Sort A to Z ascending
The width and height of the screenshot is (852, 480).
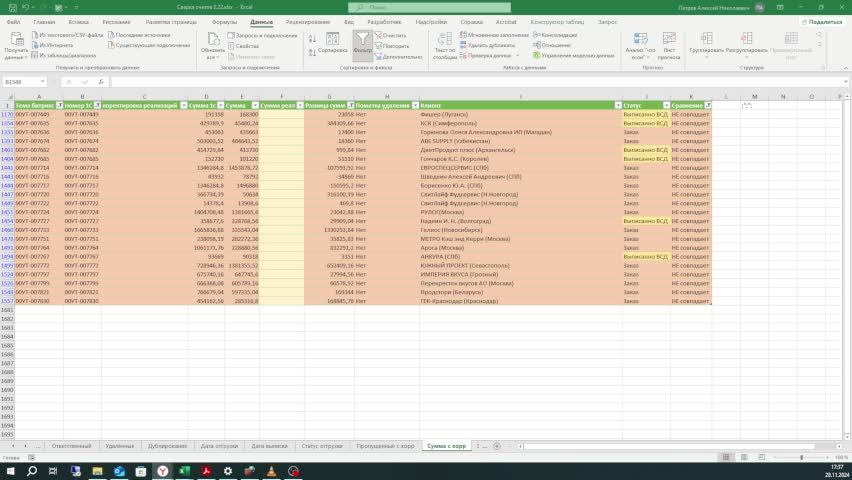(312, 39)
